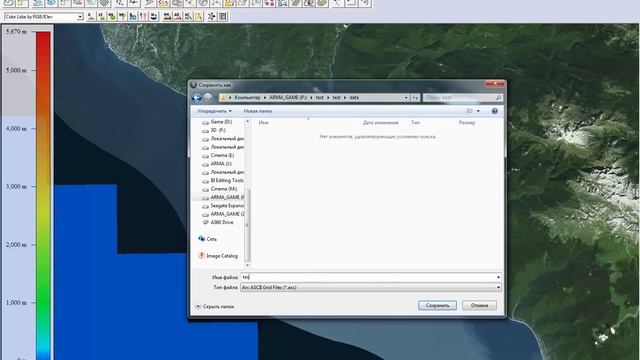Click the yellow magnifier toolbar icon

pos(198,17)
